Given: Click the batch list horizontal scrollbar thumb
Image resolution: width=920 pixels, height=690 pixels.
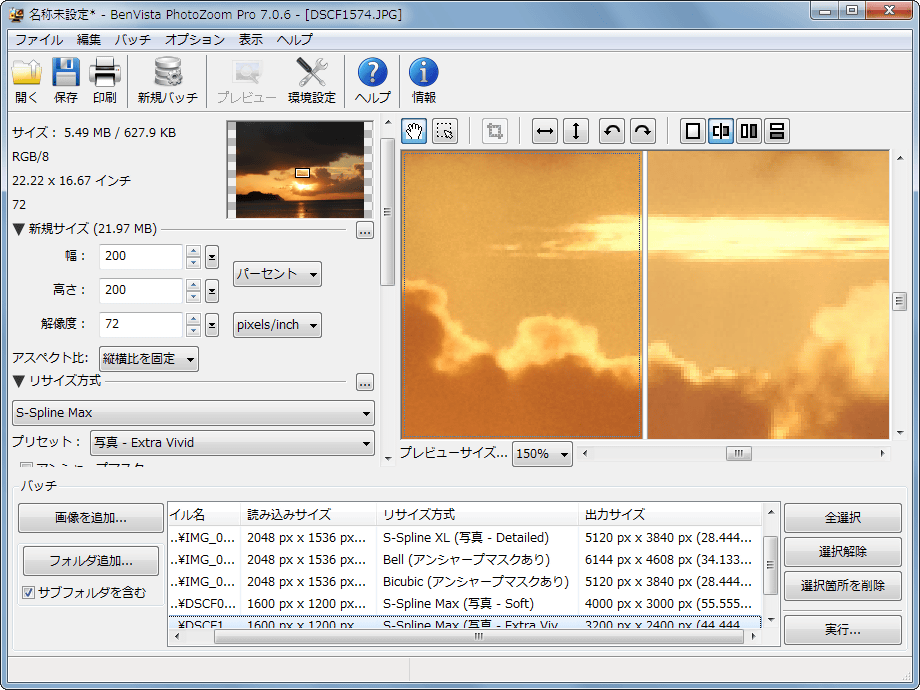Looking at the screenshot, I should tap(479, 637).
